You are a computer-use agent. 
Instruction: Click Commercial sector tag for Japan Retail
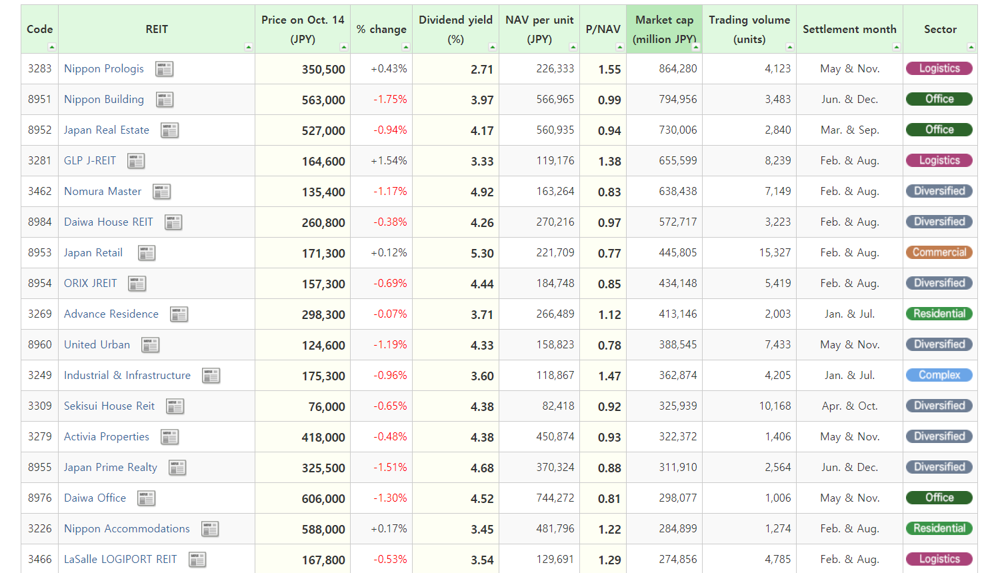[939, 252]
